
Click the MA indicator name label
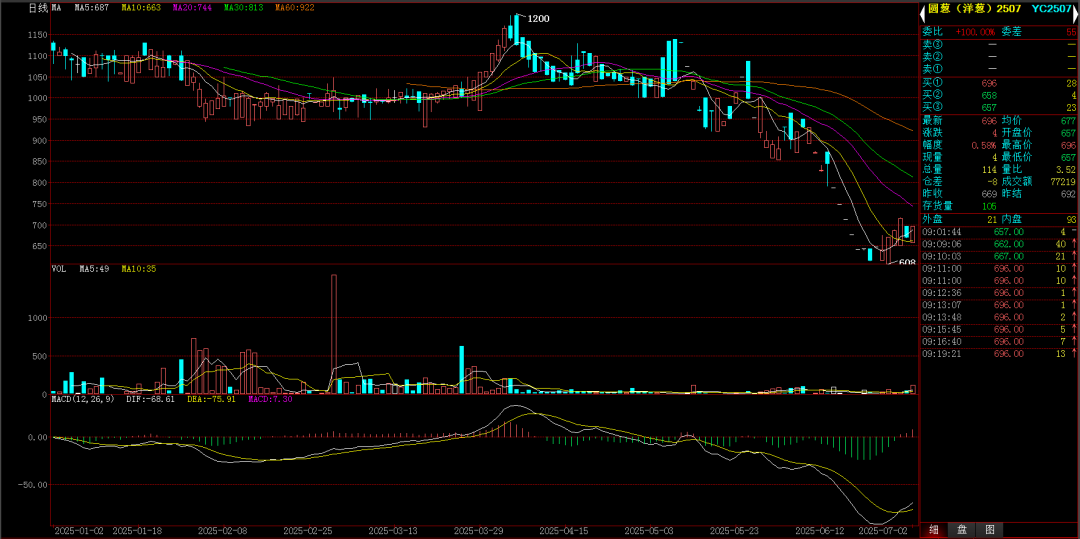click(x=56, y=8)
